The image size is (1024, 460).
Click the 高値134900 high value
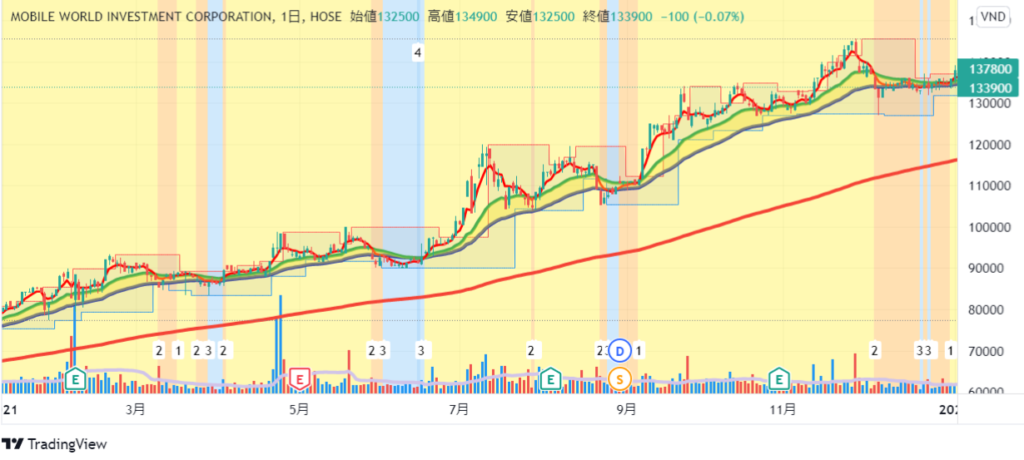pos(462,17)
